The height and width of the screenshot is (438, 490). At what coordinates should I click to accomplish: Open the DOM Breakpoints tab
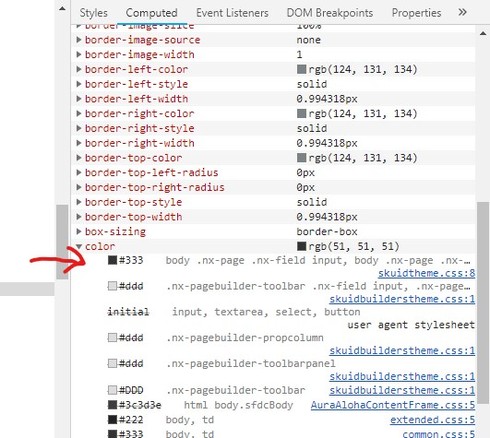(330, 13)
